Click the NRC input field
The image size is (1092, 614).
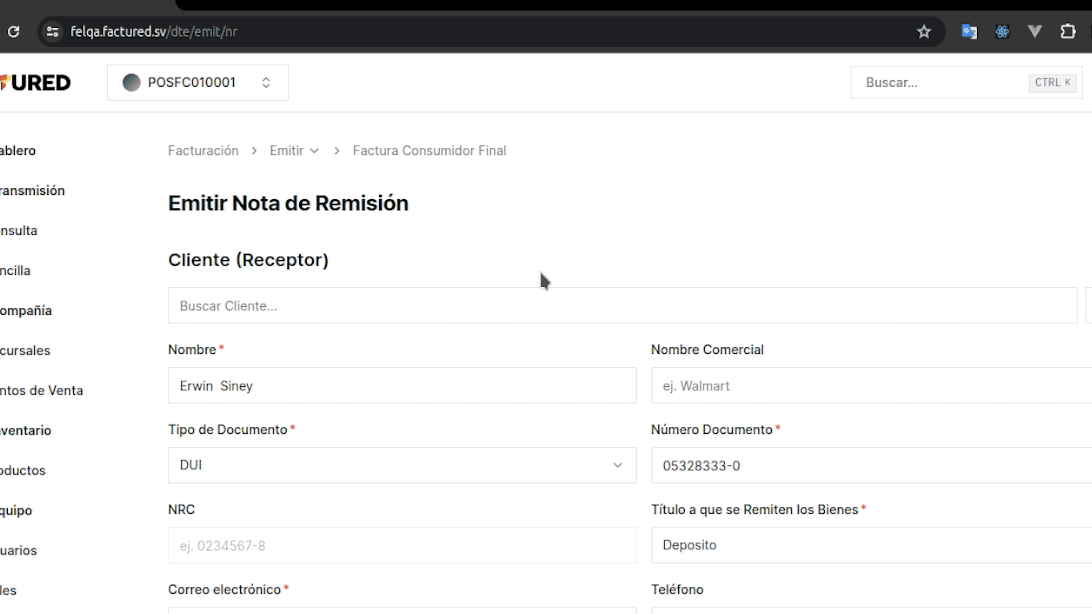(401, 546)
